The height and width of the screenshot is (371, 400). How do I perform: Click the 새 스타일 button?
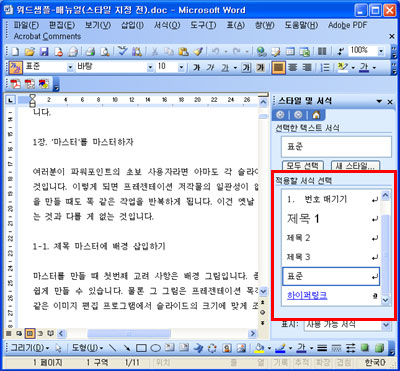coord(356,165)
